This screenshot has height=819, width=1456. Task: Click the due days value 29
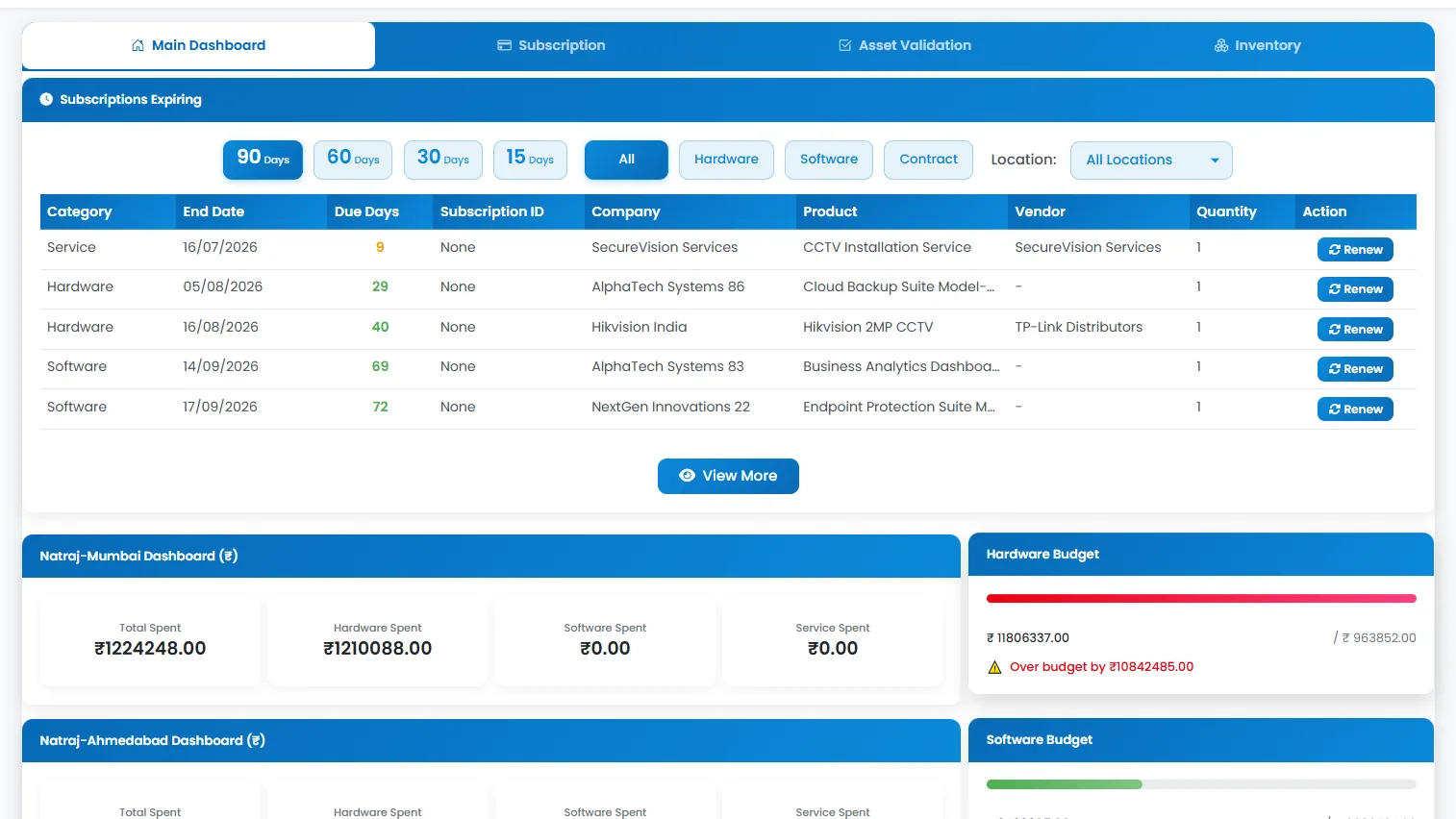click(x=380, y=286)
